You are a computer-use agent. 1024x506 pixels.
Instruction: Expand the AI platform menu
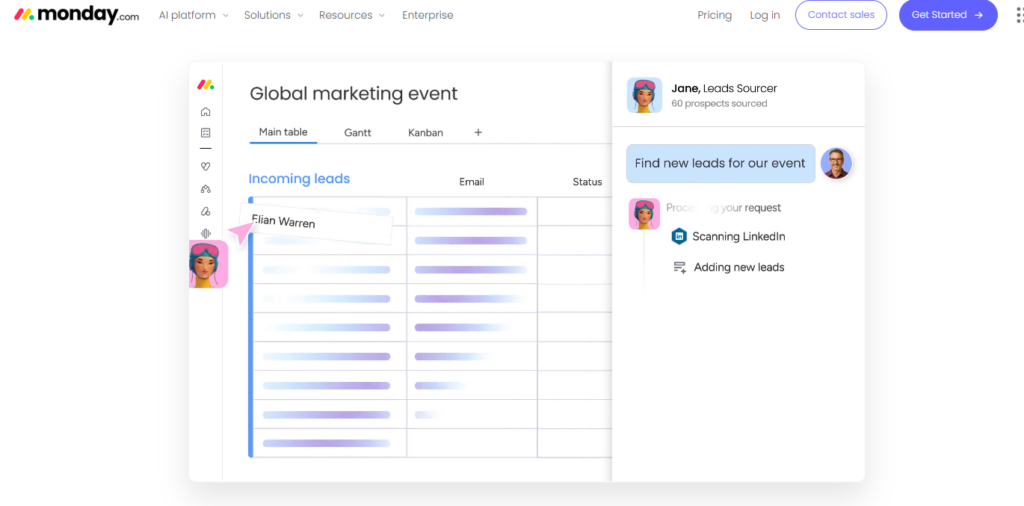[193, 15]
